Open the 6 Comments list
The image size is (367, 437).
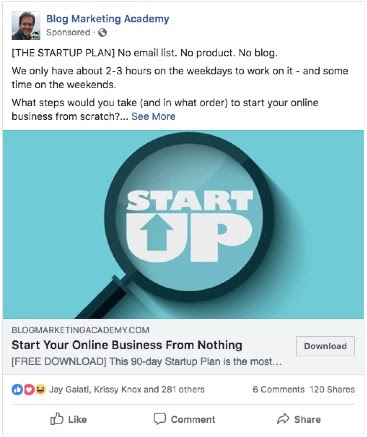[x=278, y=389]
